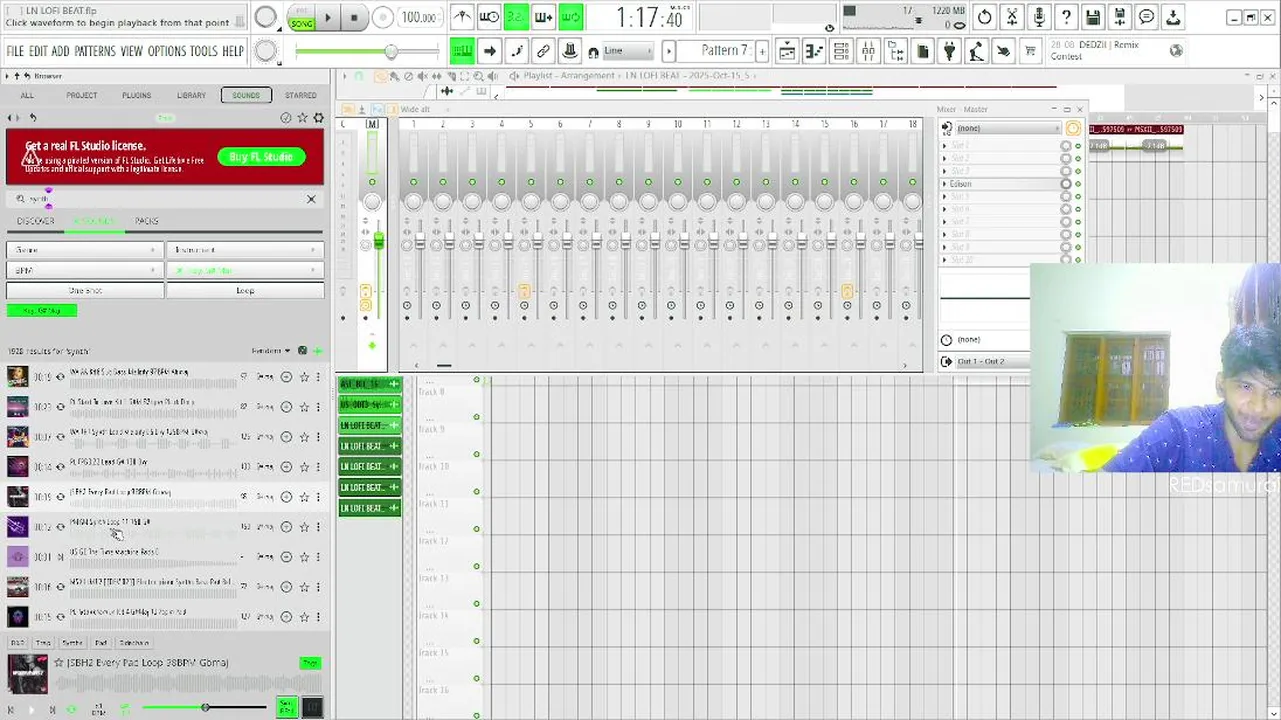Add new pattern with plus button
Viewport: 1281px width, 720px height.
(763, 51)
